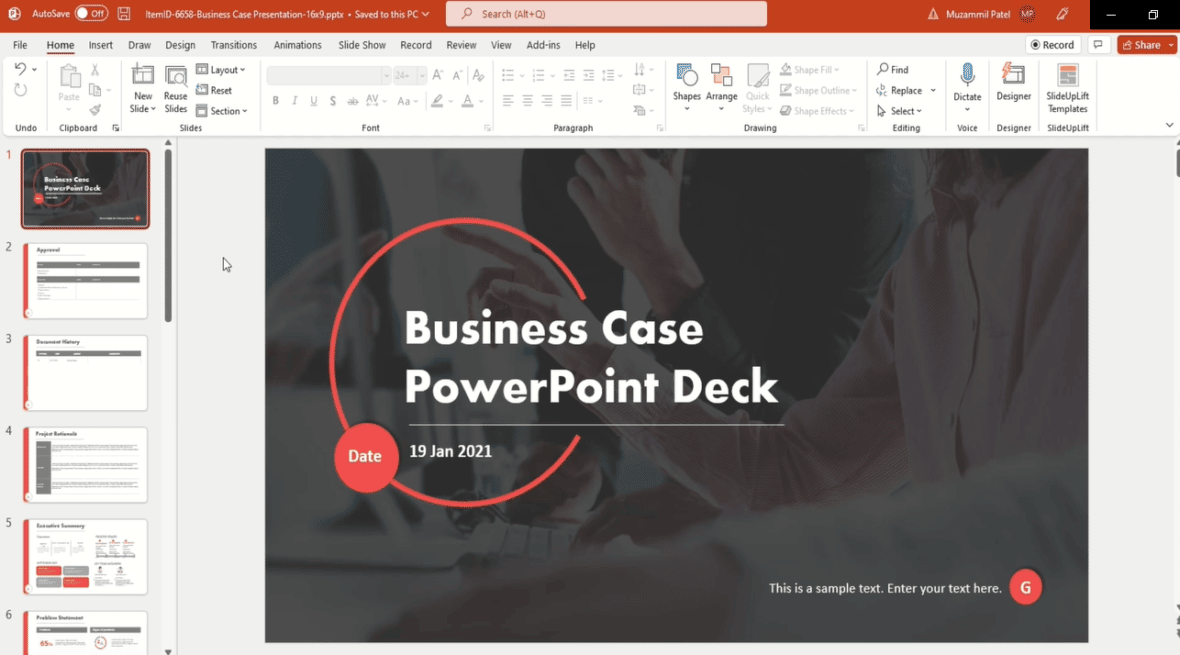Click the Search box in title bar
This screenshot has height=655, width=1180.
[x=606, y=14]
